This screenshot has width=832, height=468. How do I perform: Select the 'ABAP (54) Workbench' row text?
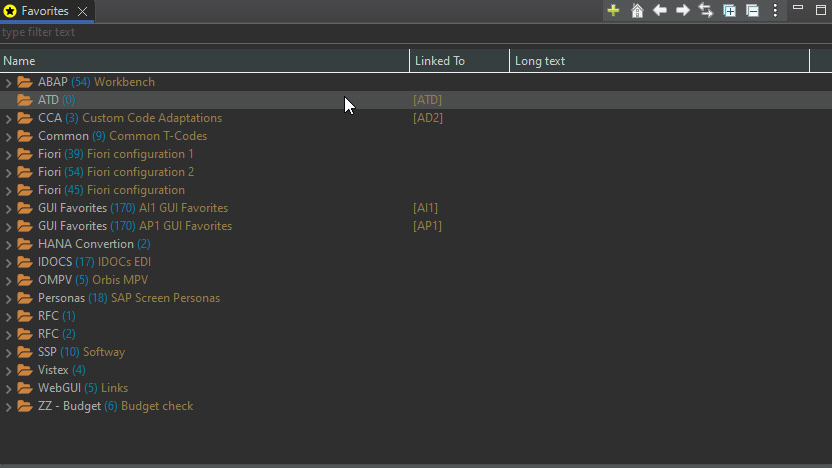[97, 82]
